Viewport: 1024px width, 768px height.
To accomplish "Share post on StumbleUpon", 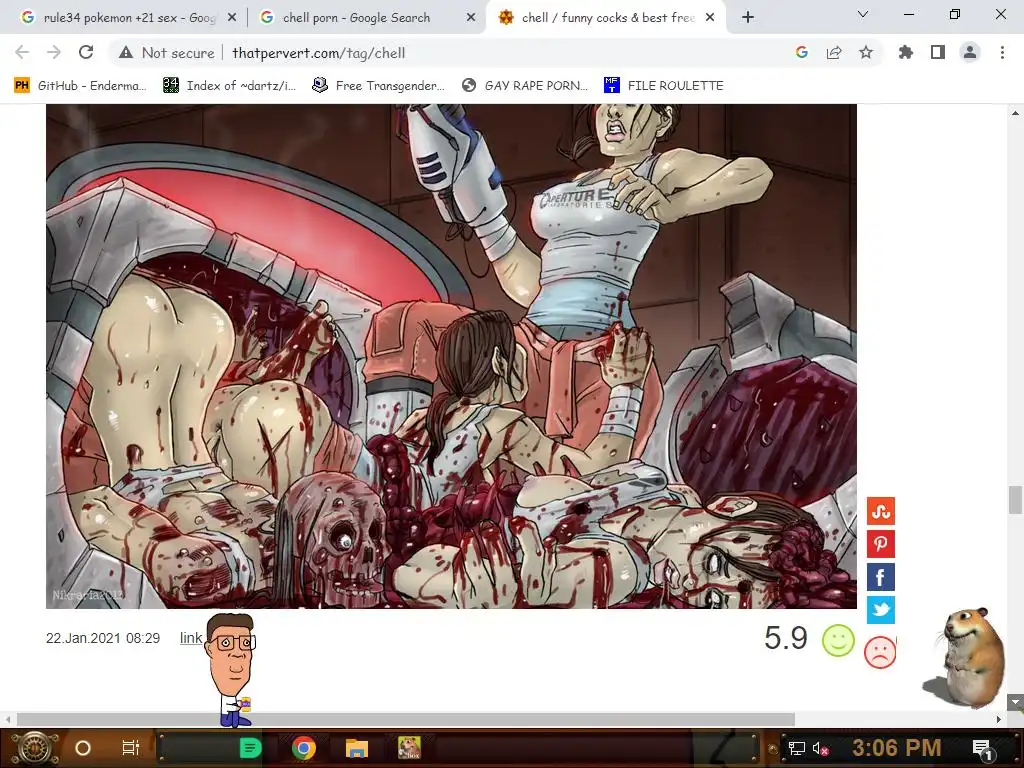I will coord(880,511).
